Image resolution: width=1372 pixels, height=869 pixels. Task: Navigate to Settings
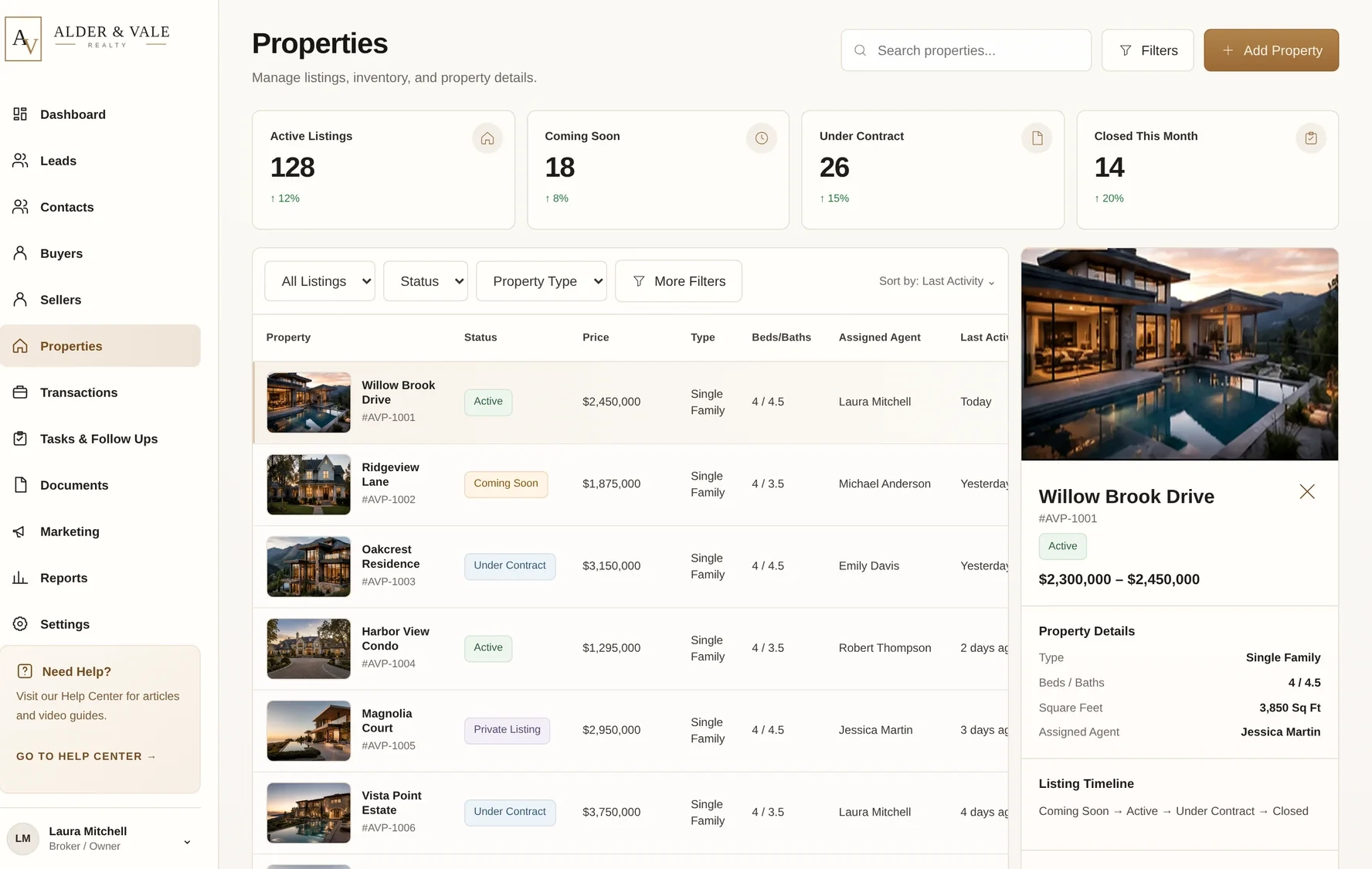tap(100, 624)
